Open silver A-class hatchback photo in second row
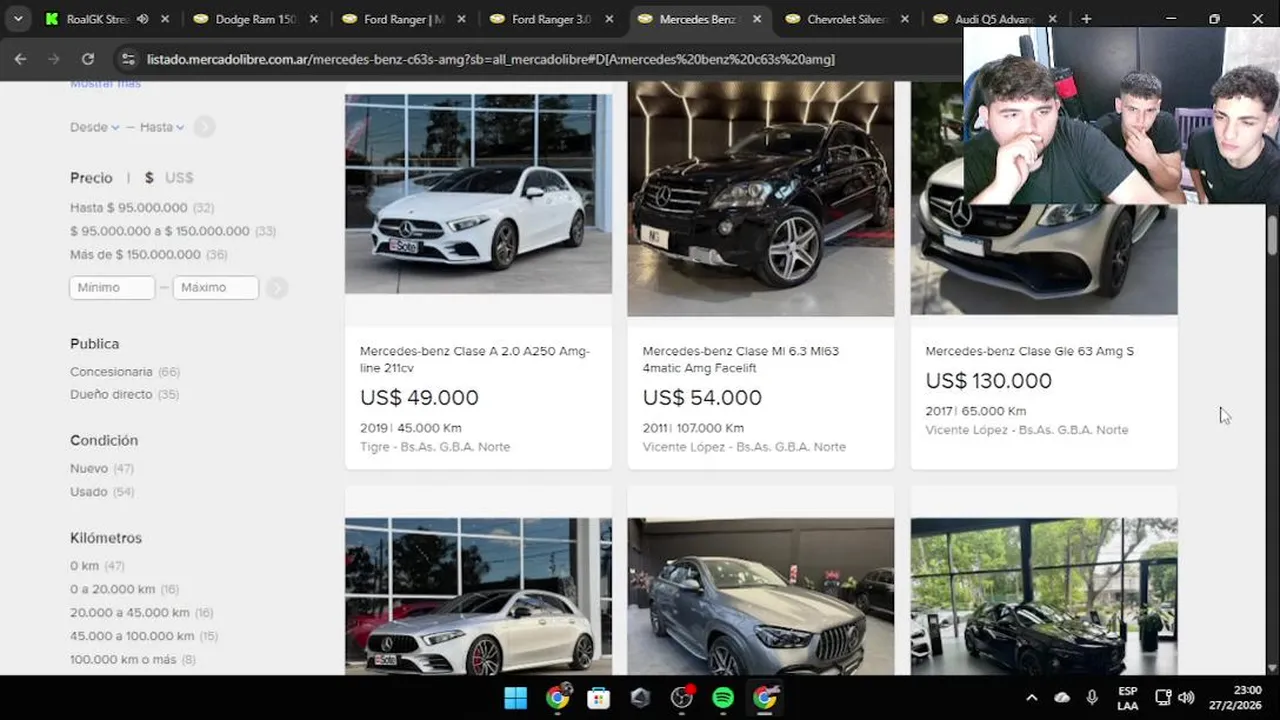This screenshot has height=720, width=1280. coord(478,596)
